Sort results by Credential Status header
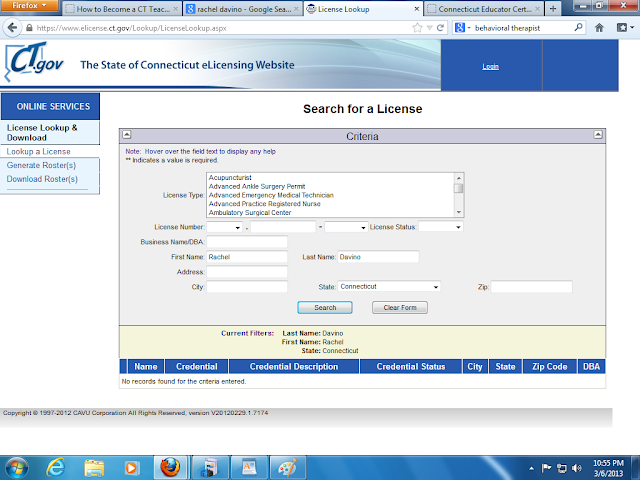Image resolution: width=640 pixels, height=480 pixels. [x=411, y=367]
